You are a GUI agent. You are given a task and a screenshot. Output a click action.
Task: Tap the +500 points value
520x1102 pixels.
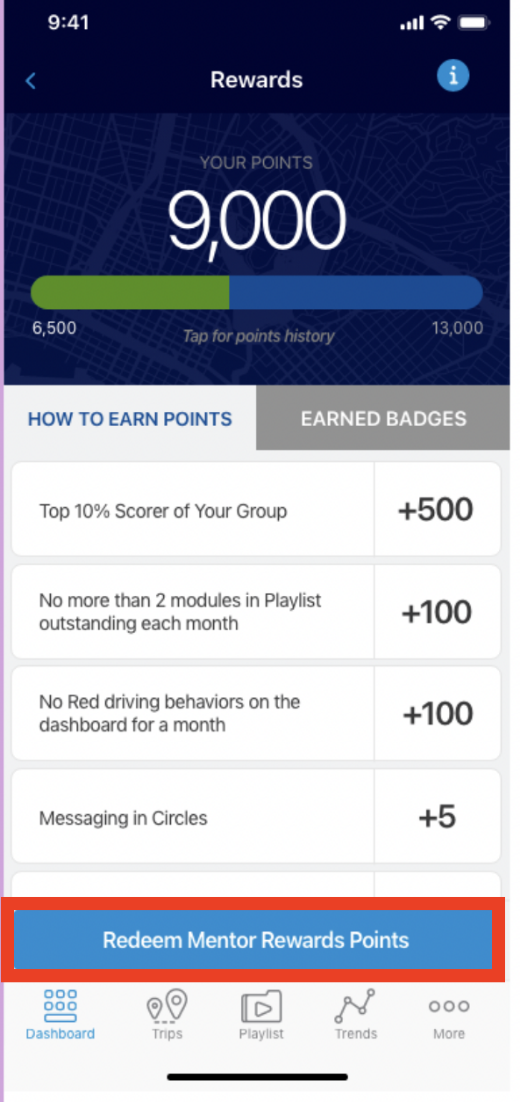pos(436,510)
